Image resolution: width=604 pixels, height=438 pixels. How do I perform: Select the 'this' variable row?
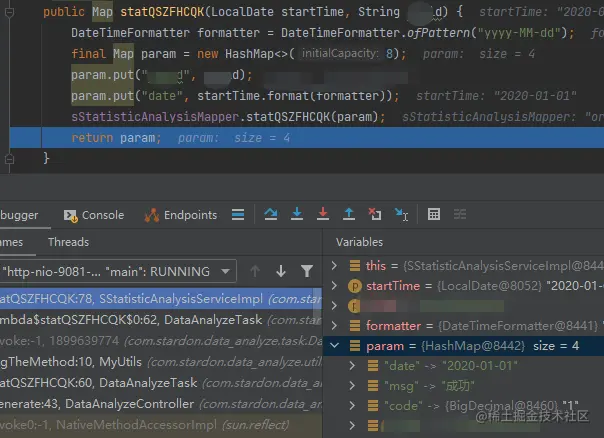(463, 265)
